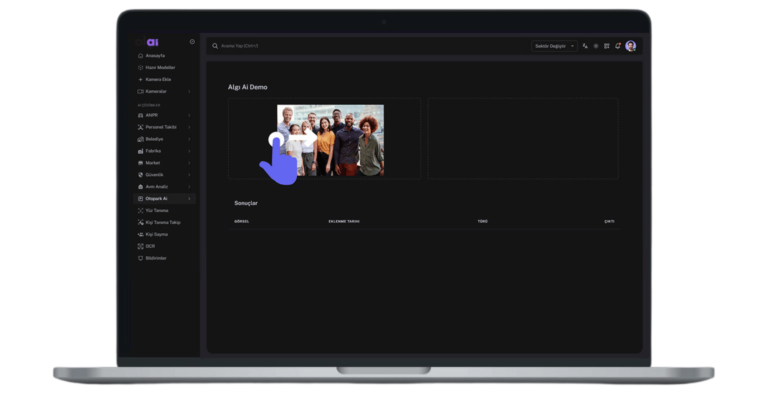Click the group photo thumbnail in upload area
The image size is (768, 393).
[x=331, y=140]
